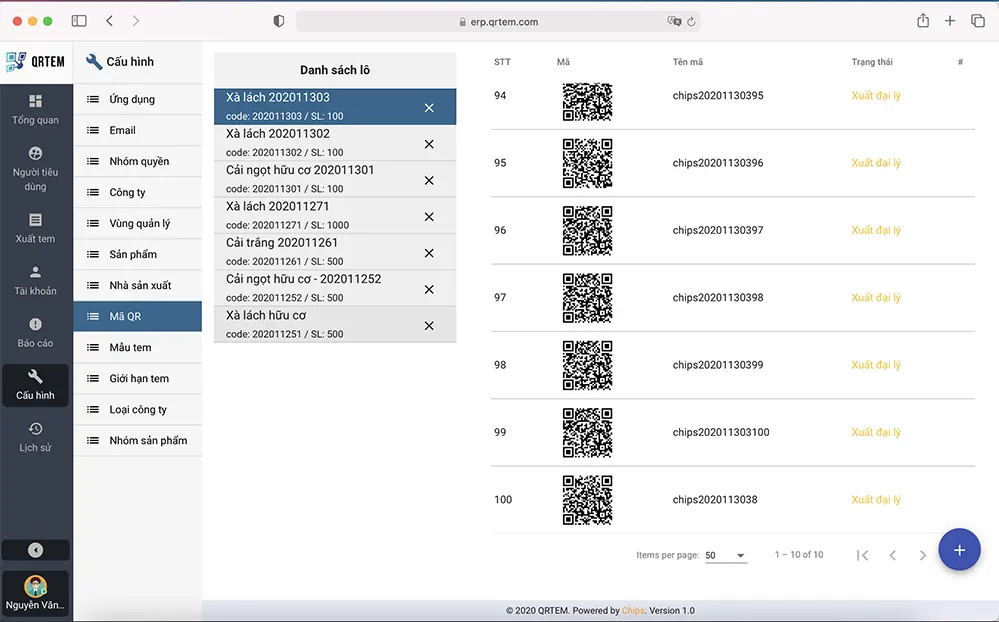The image size is (999, 622).
Task: Open Người tiêu dùng sidebar icon
Action: pyautogui.click(x=36, y=154)
